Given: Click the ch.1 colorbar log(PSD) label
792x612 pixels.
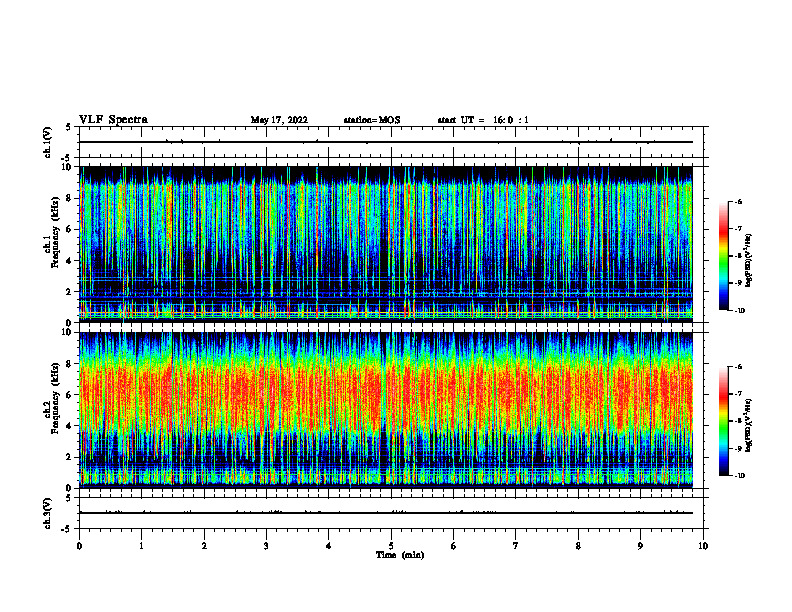Looking at the screenshot, I should click(749, 260).
